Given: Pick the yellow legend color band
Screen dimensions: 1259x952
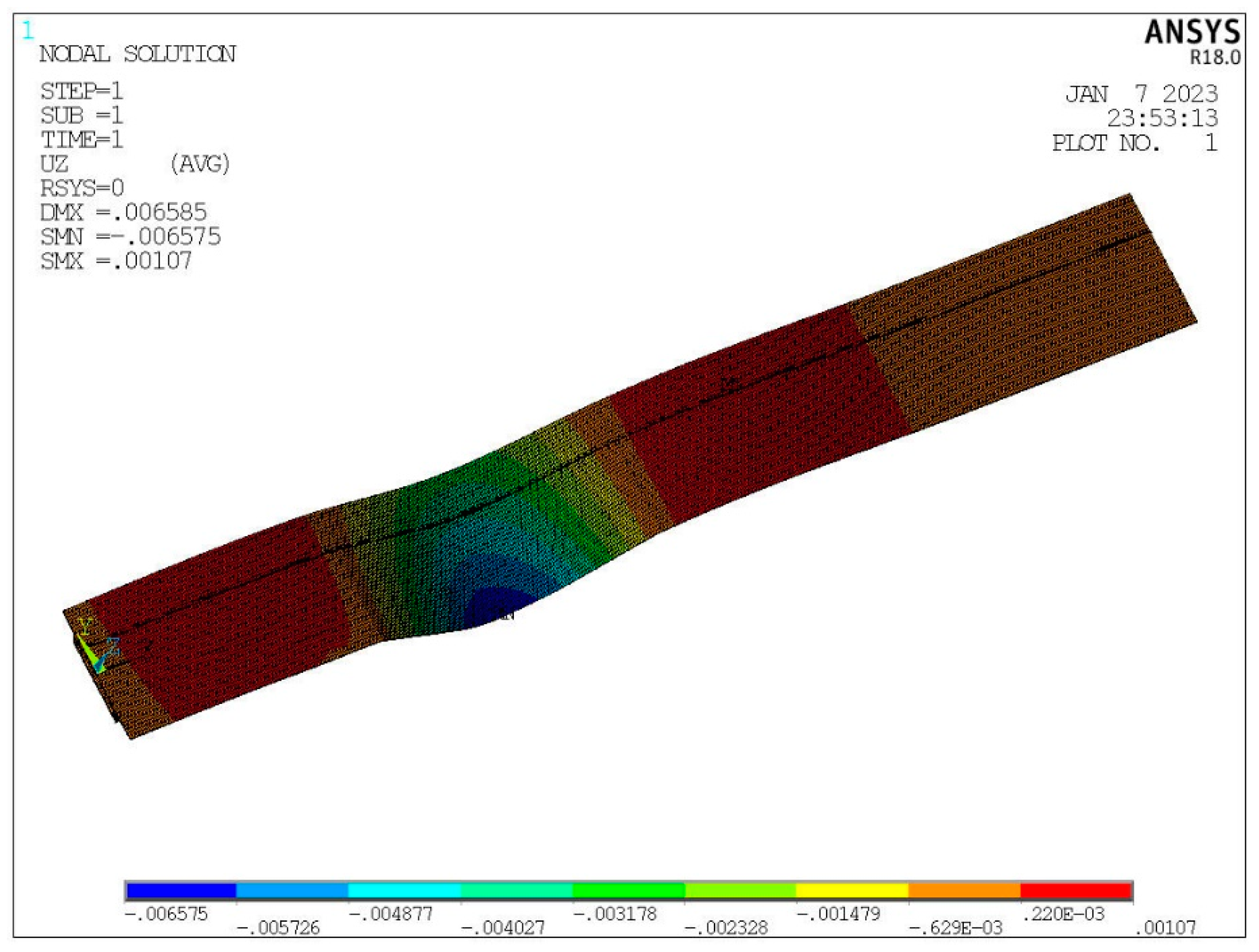Looking at the screenshot, I should click(851, 890).
